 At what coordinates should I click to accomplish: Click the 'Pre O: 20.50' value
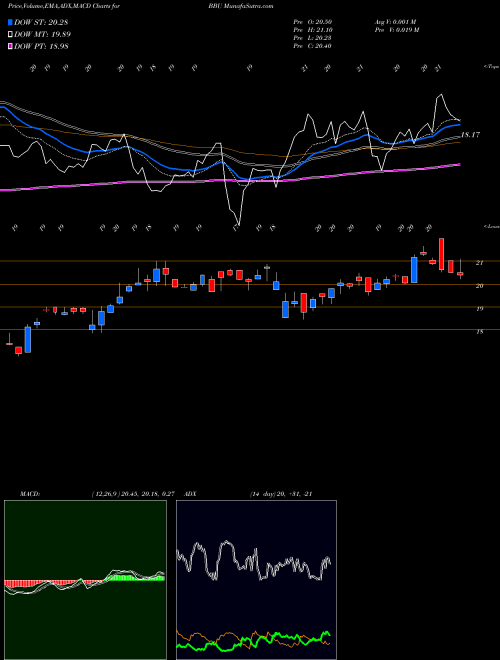(x=313, y=22)
